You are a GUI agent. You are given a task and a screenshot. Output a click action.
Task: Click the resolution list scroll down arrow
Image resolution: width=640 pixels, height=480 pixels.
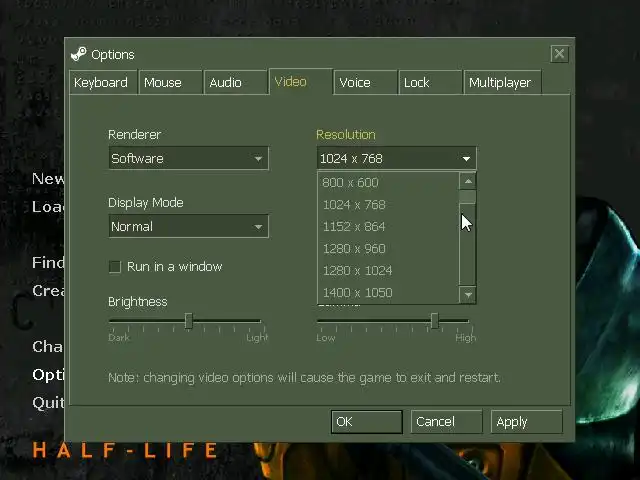(468, 294)
